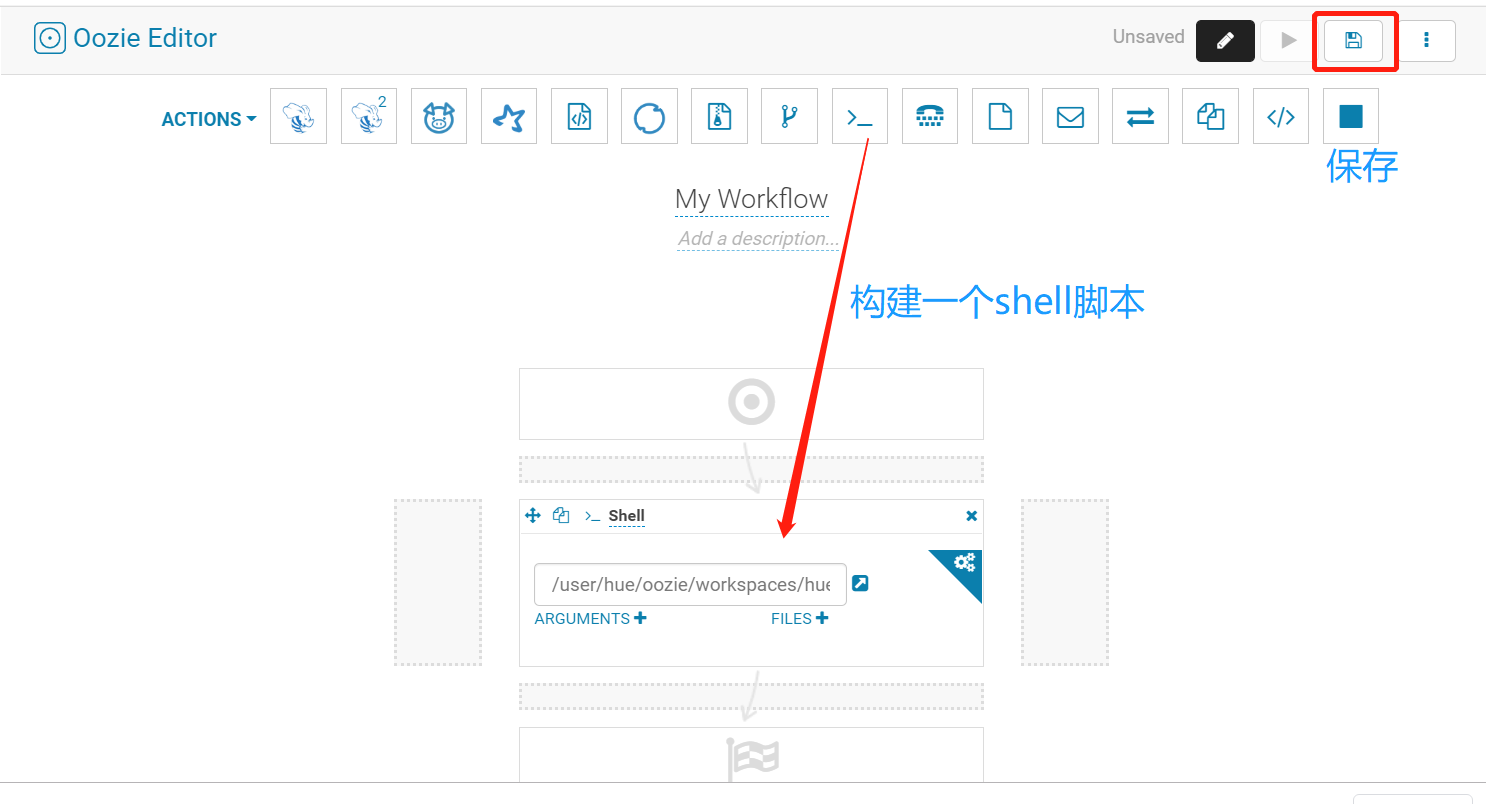Open the ACTIONS dropdown menu
This screenshot has height=804, width=1486.
pyautogui.click(x=209, y=119)
